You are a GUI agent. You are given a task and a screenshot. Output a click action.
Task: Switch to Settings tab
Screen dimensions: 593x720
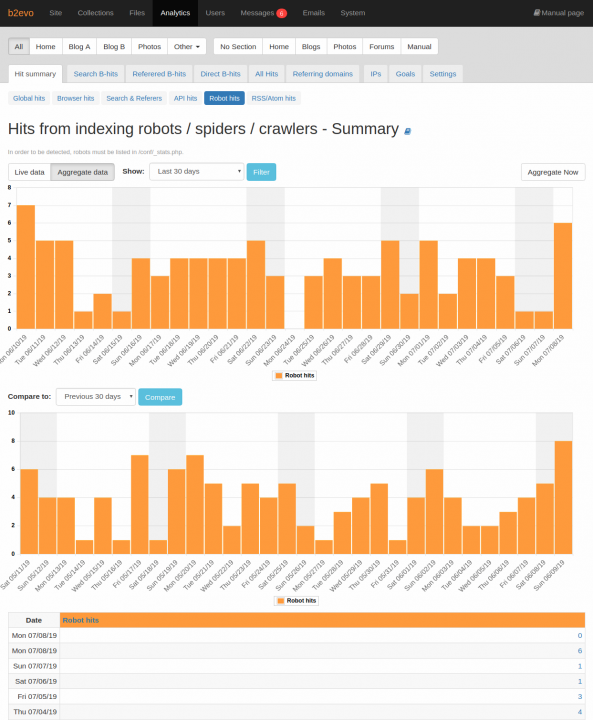click(443, 74)
